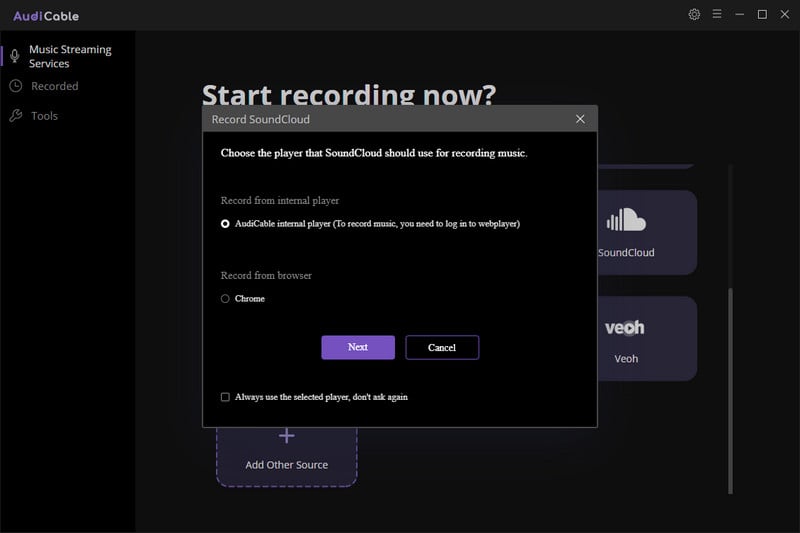This screenshot has width=800, height=533.
Task: Open settings via the gear icon
Action: [x=694, y=14]
